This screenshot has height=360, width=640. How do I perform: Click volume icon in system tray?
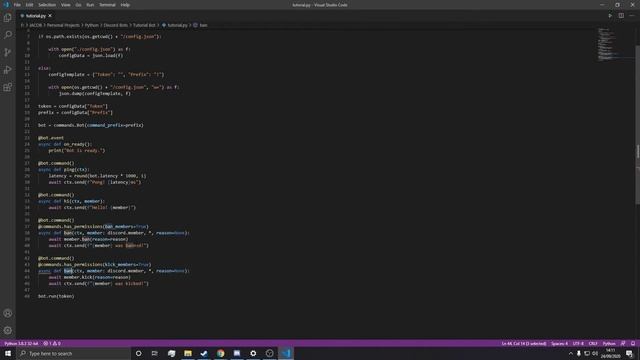pos(595,353)
